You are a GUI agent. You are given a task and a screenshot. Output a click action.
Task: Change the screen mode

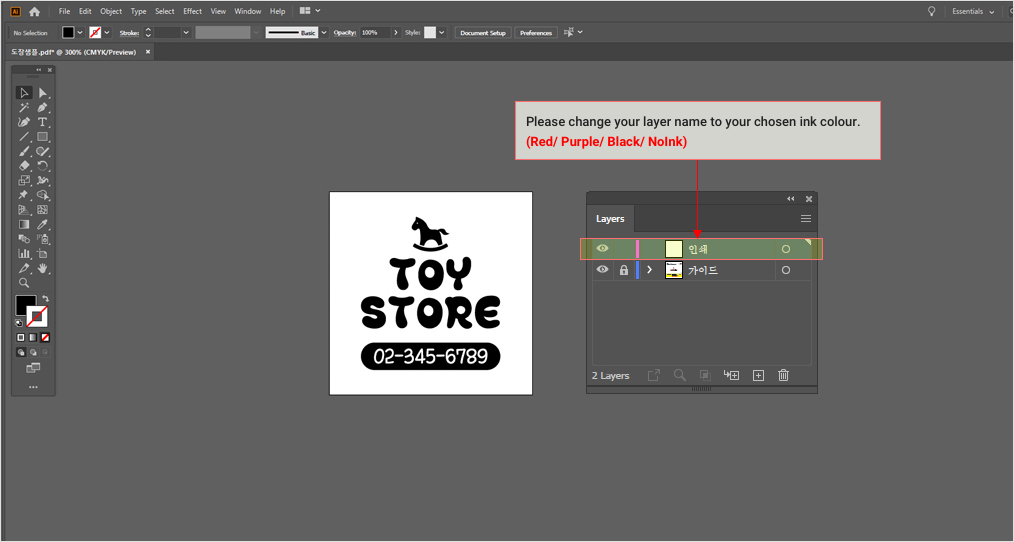pos(33,368)
